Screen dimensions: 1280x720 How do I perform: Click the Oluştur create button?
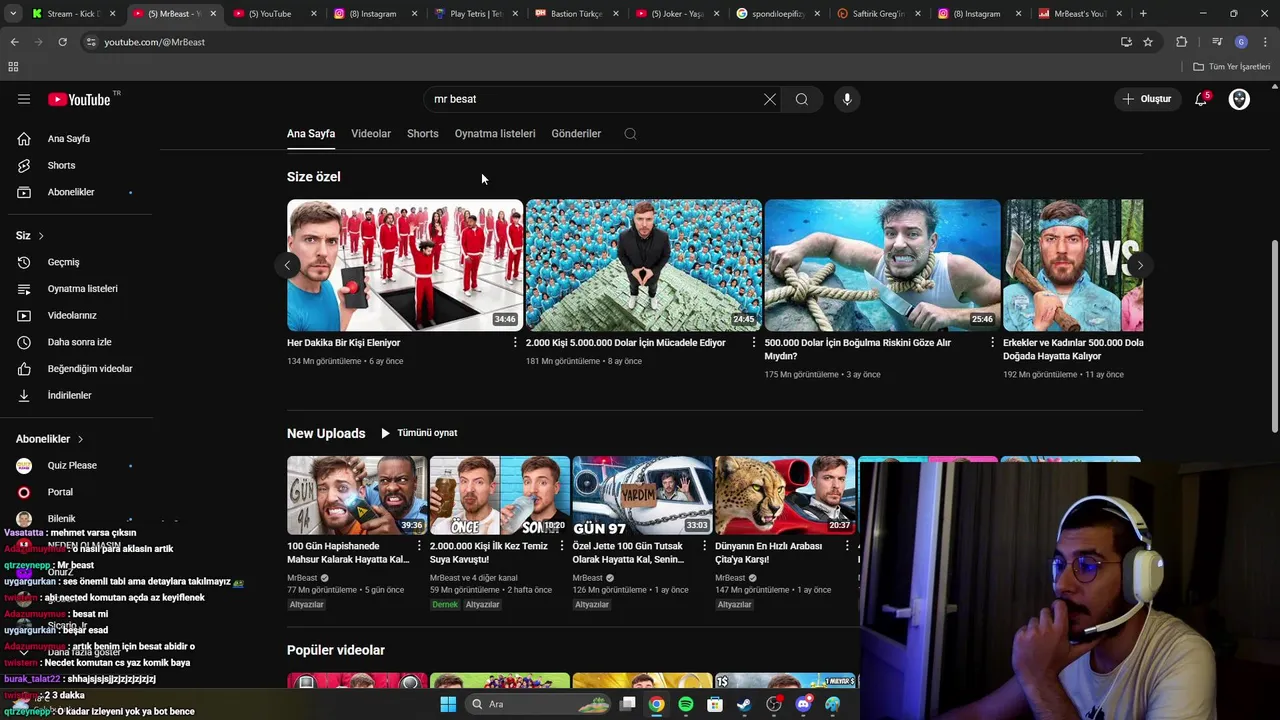[x=1147, y=99]
